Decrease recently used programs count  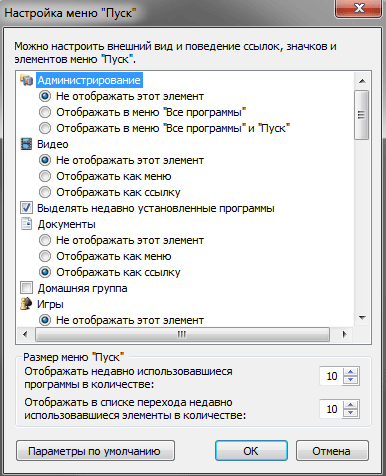tap(350, 380)
